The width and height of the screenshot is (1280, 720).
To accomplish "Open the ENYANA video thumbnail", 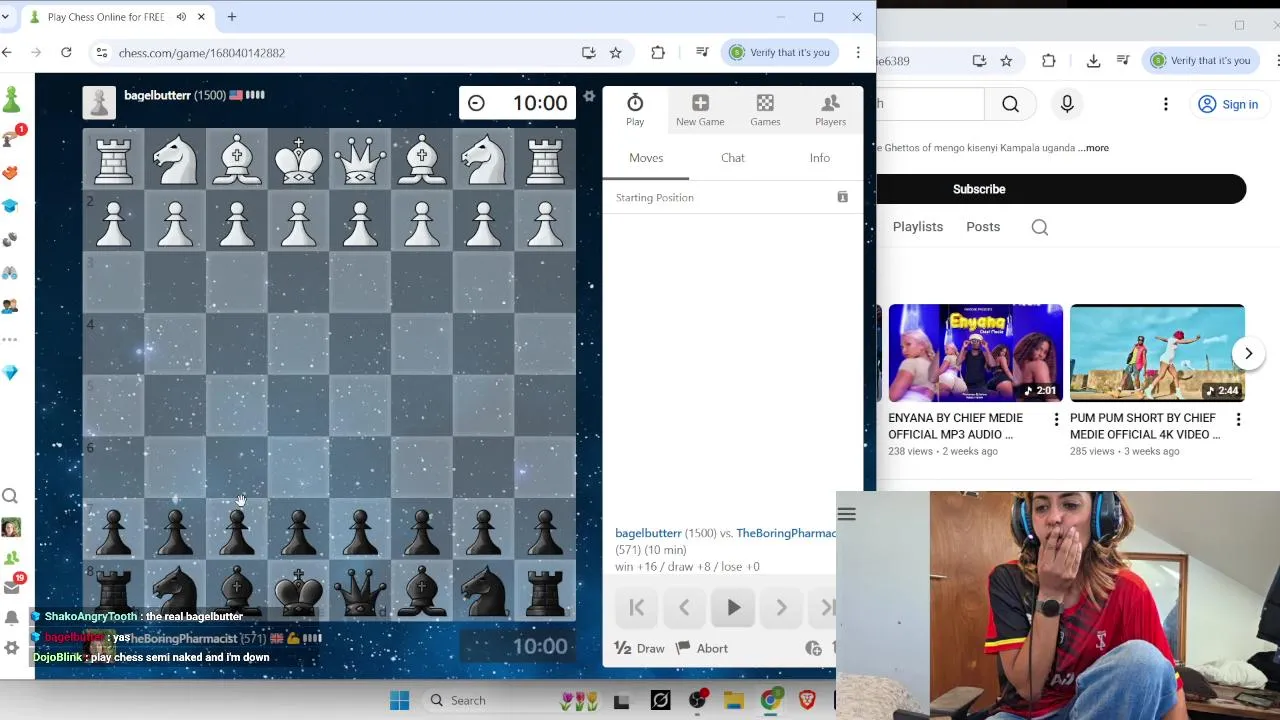I will pos(975,353).
